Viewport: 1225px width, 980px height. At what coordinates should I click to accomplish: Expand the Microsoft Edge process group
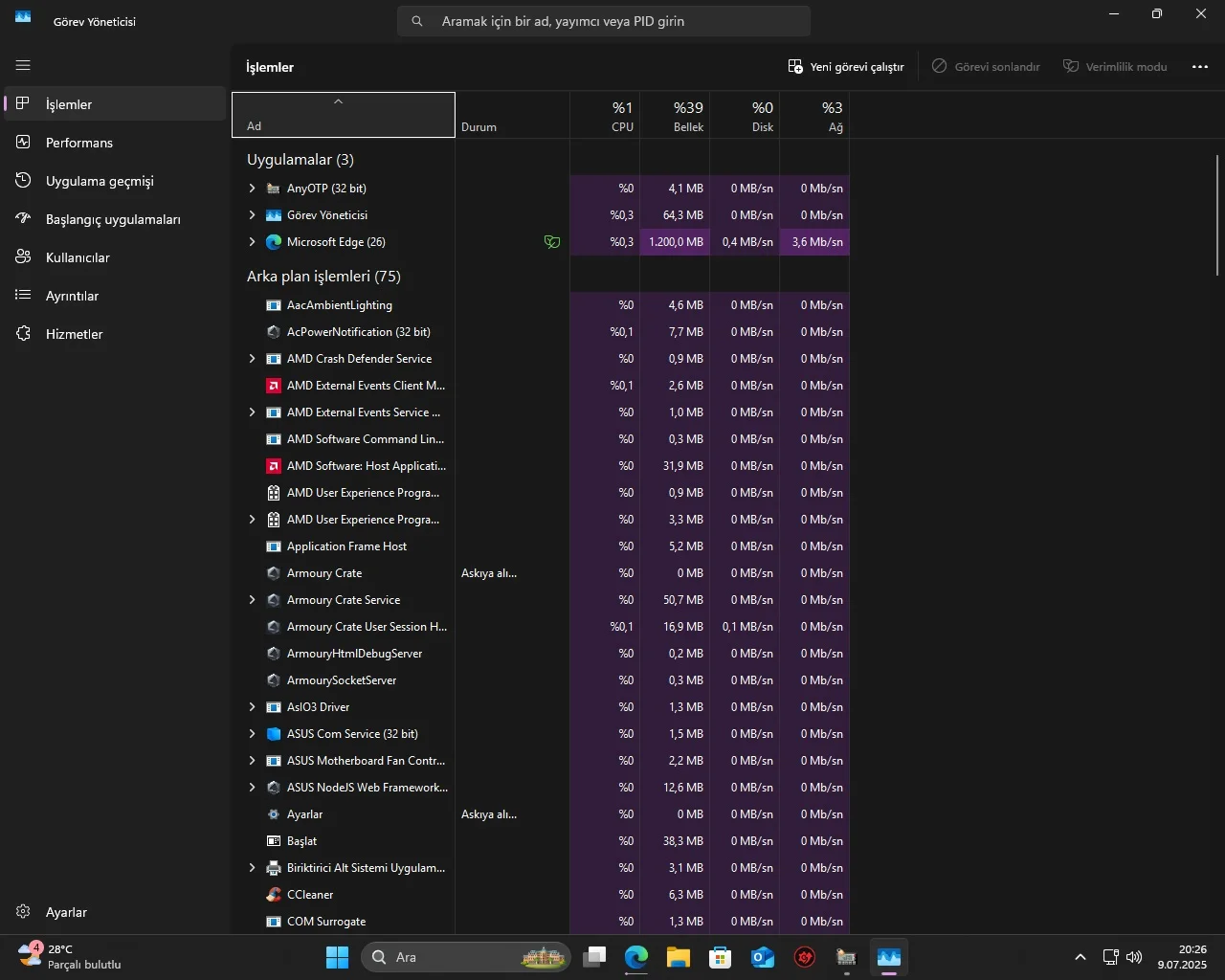tap(252, 242)
